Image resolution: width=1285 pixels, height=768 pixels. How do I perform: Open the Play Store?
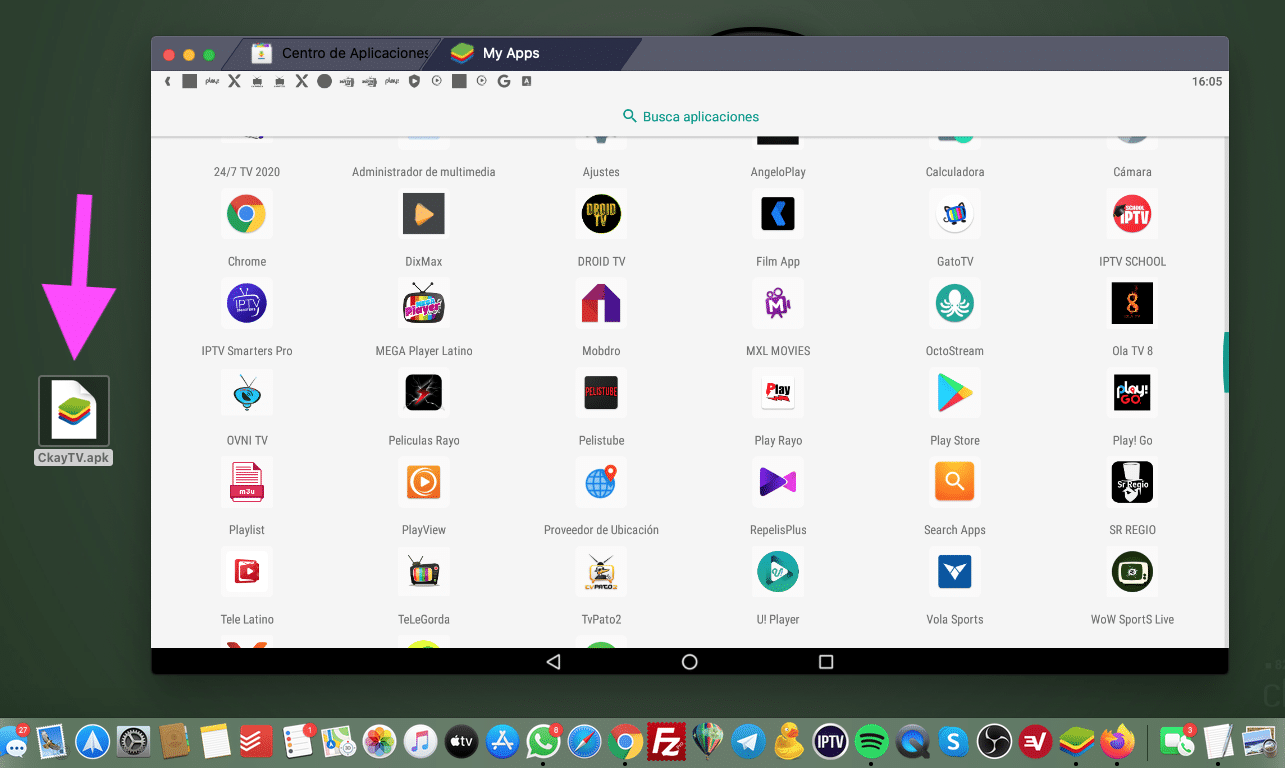(x=954, y=392)
